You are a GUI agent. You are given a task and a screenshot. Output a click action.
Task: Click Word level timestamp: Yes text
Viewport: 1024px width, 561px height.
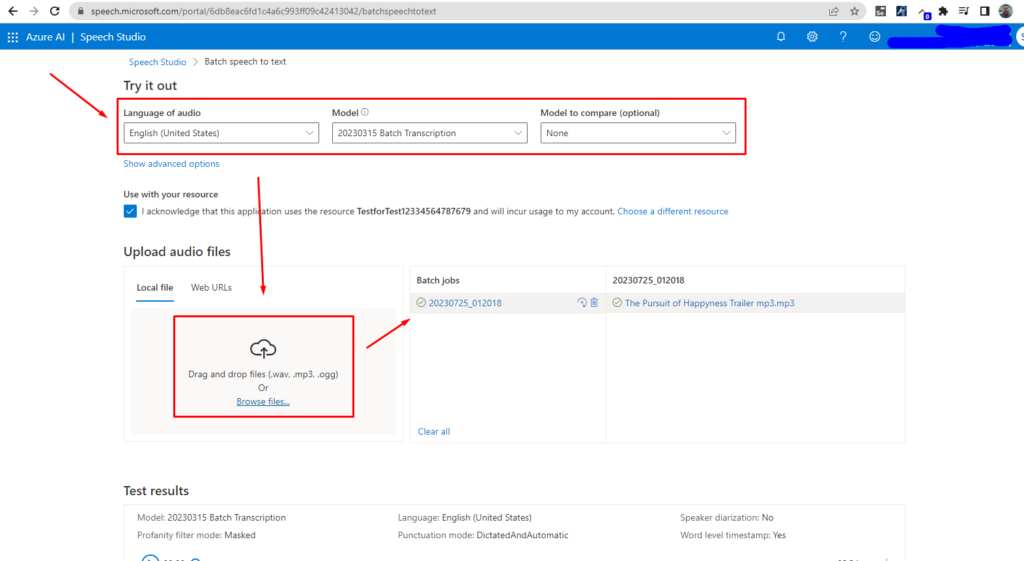[733, 535]
